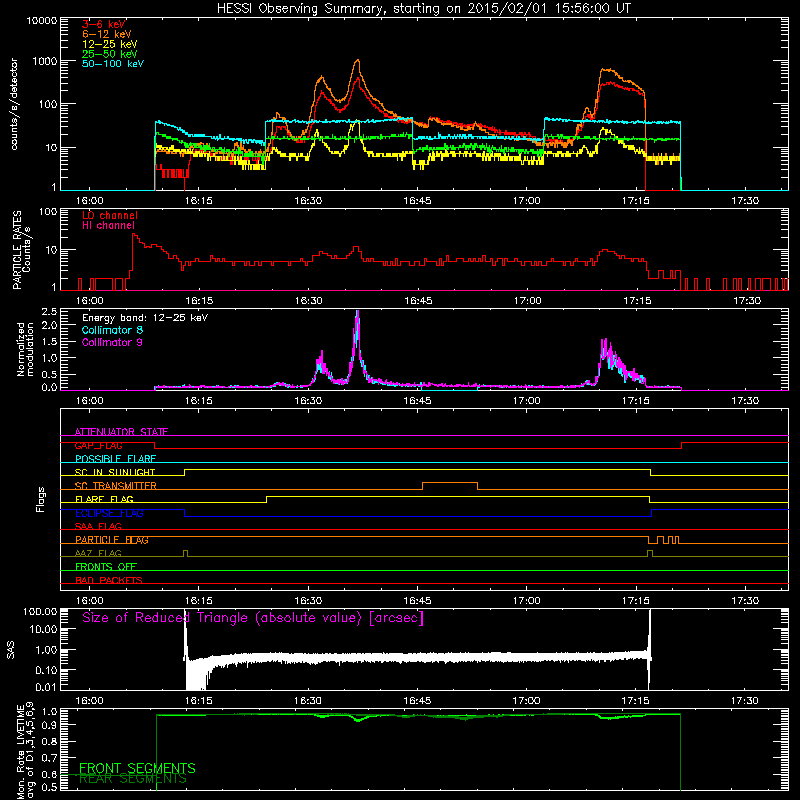Click the FRONTS OFF flag label

click(106, 567)
